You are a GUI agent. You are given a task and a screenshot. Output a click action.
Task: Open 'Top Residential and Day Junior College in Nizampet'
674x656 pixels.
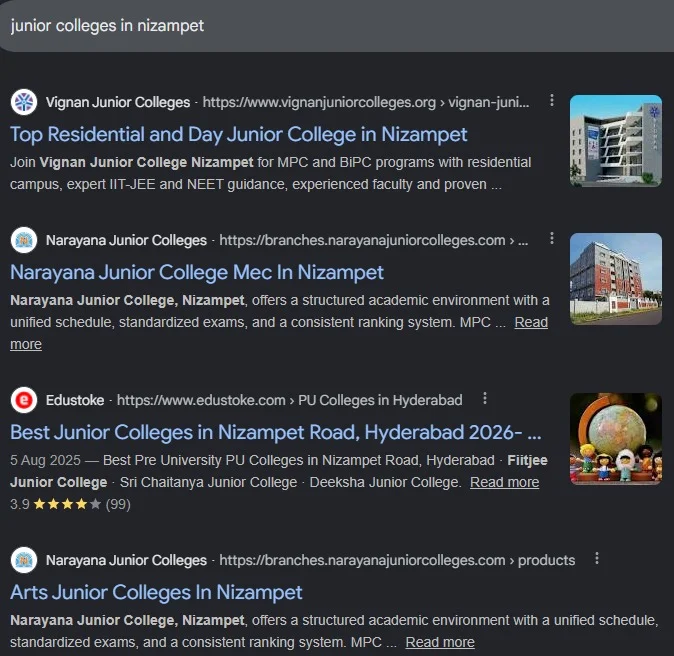239,134
